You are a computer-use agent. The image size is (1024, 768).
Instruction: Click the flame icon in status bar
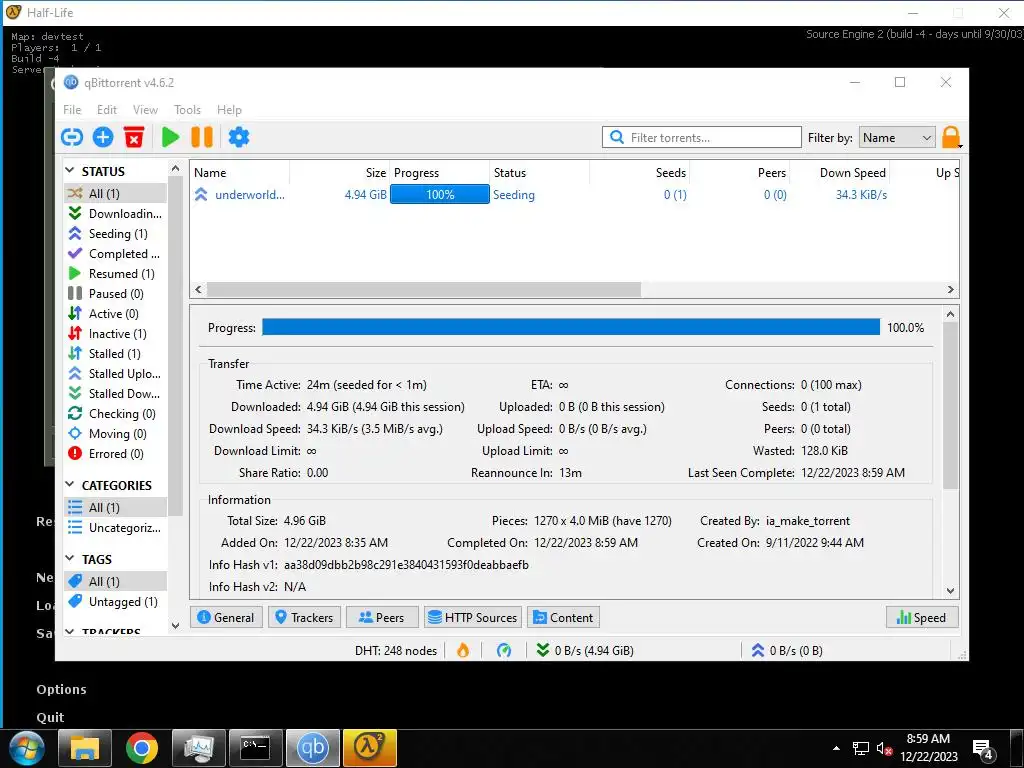coord(463,650)
